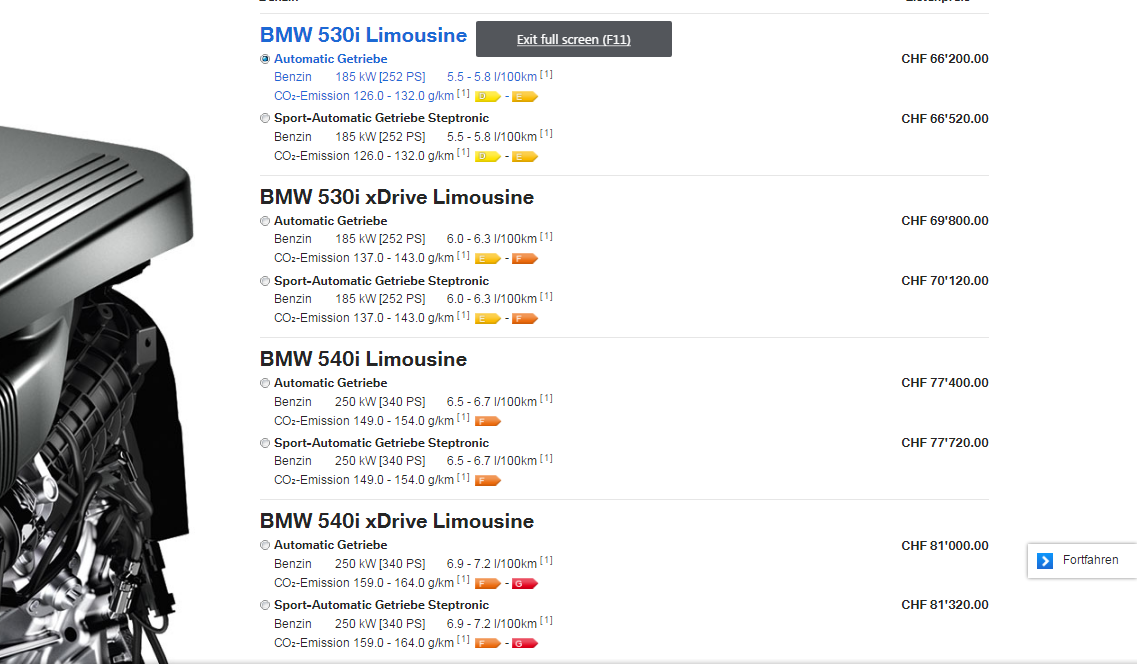Click efficiency class F label, 540i Sport-Automatic
This screenshot has width=1146, height=664.
[x=487, y=481]
